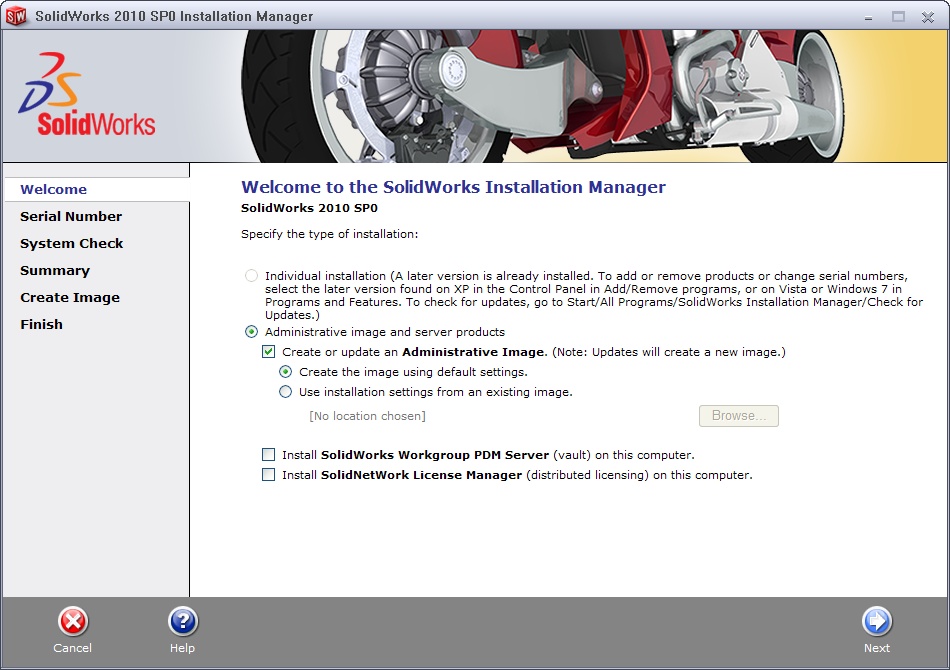Screen dimensions: 950x670
Task: Open the System Check step
Action: (71, 244)
